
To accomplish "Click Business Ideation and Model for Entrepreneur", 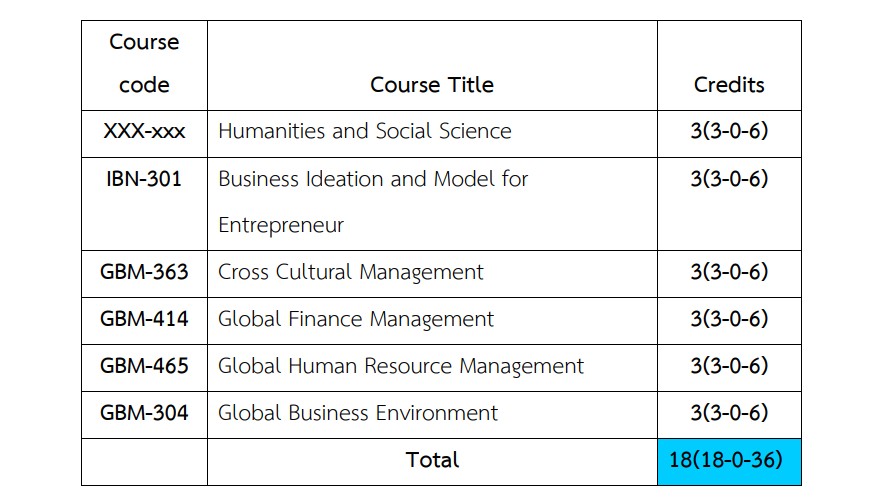I will (x=373, y=202).
